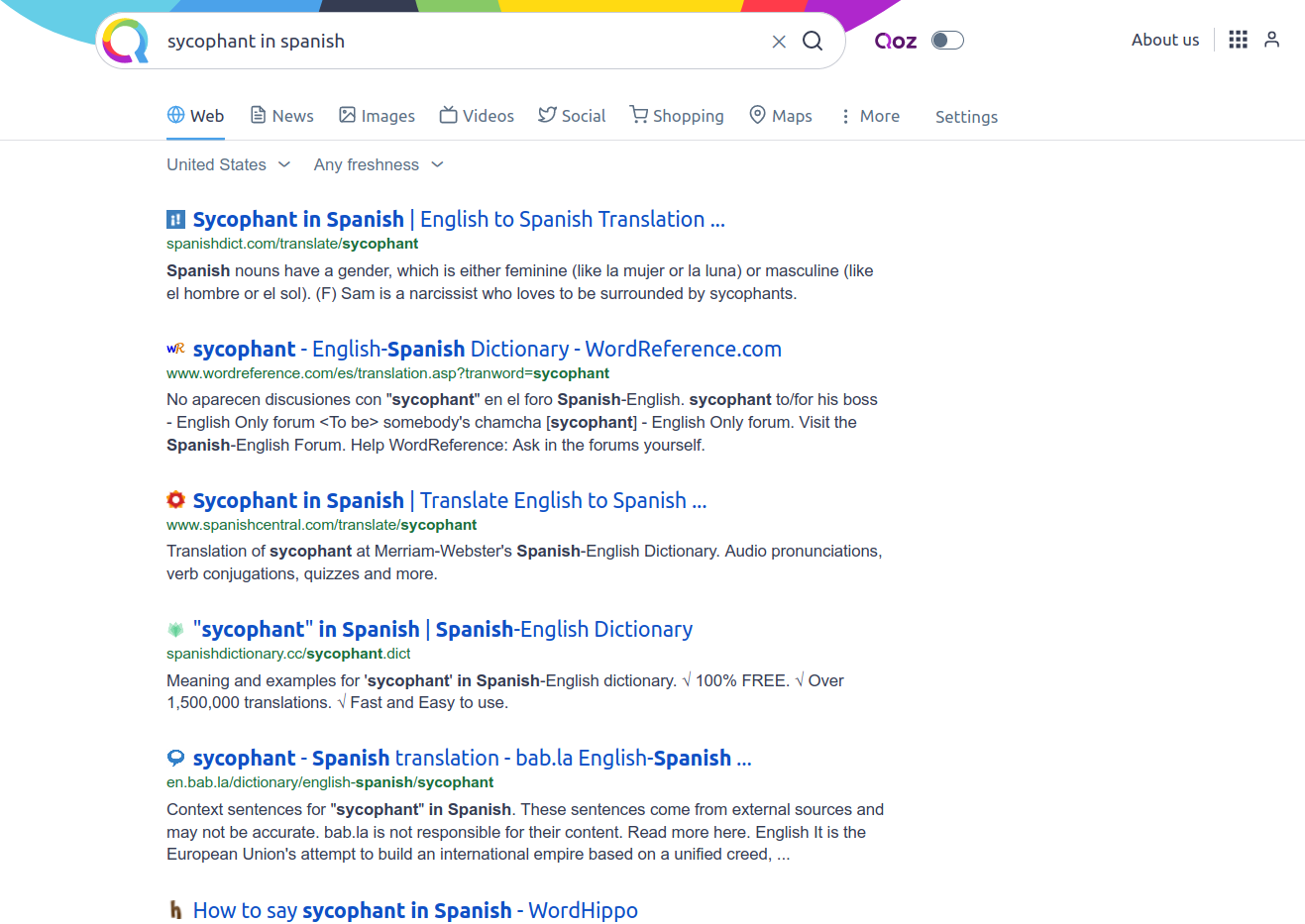Click the News tab document icon
This screenshot has height=924, width=1305.
(x=258, y=115)
